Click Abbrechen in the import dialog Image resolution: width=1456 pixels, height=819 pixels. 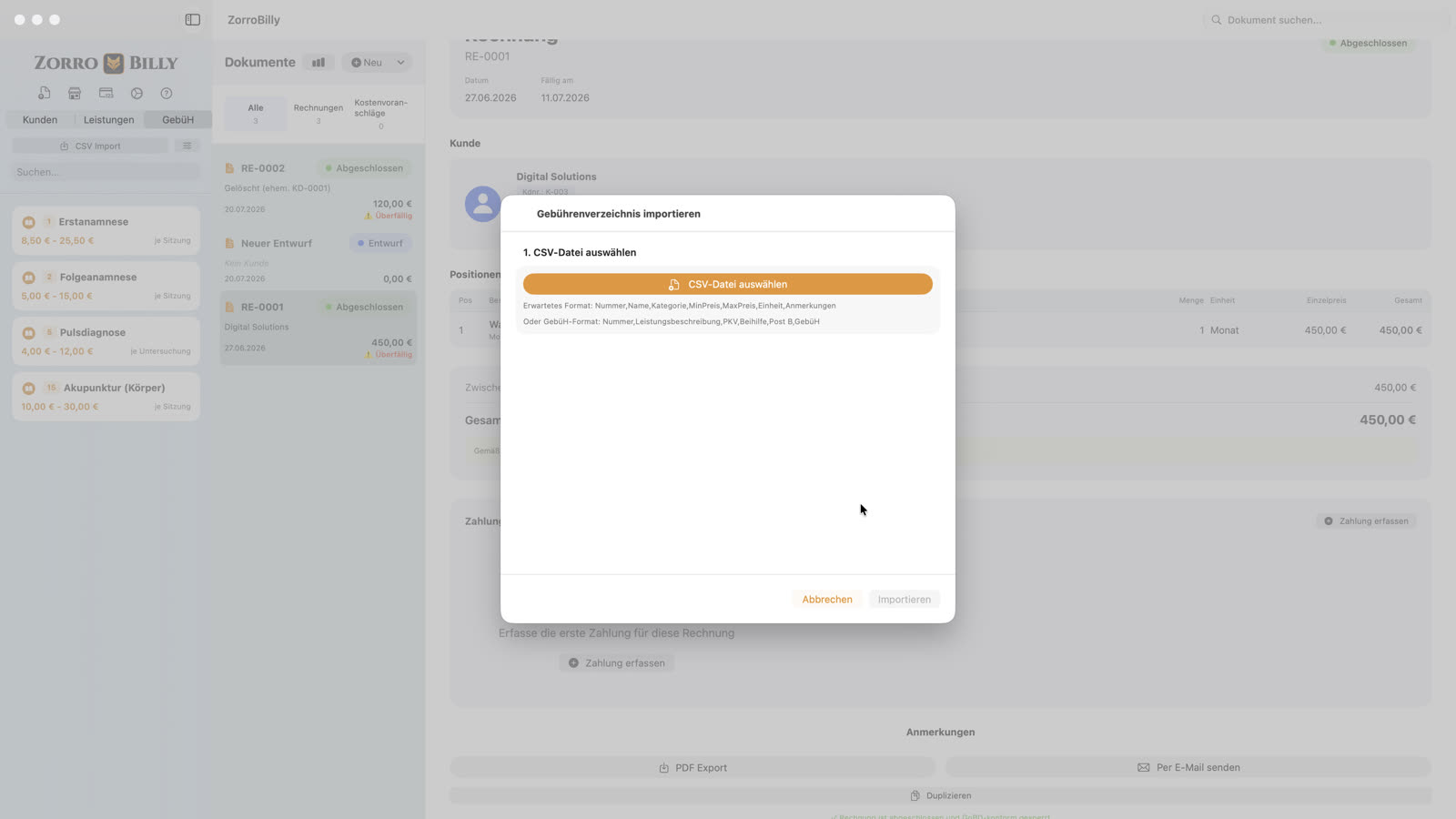pyautogui.click(x=827, y=599)
